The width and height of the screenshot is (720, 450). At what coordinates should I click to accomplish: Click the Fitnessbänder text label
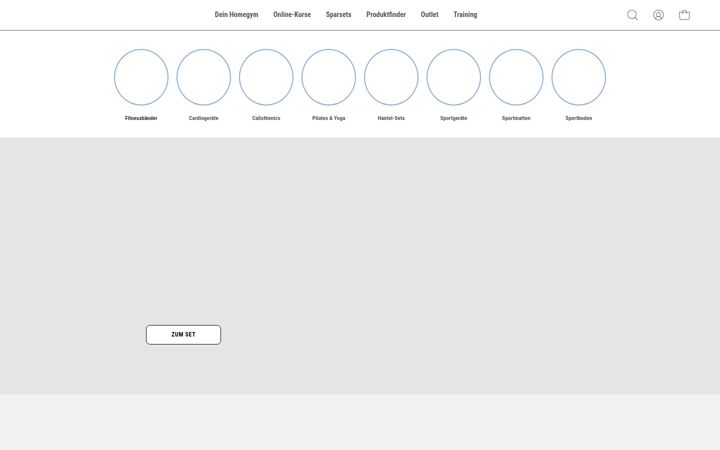[141, 118]
